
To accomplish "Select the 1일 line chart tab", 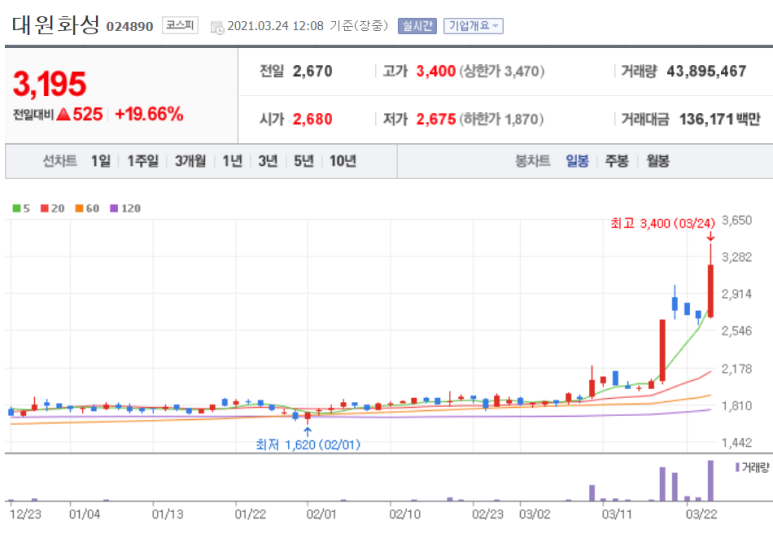I will (101, 161).
